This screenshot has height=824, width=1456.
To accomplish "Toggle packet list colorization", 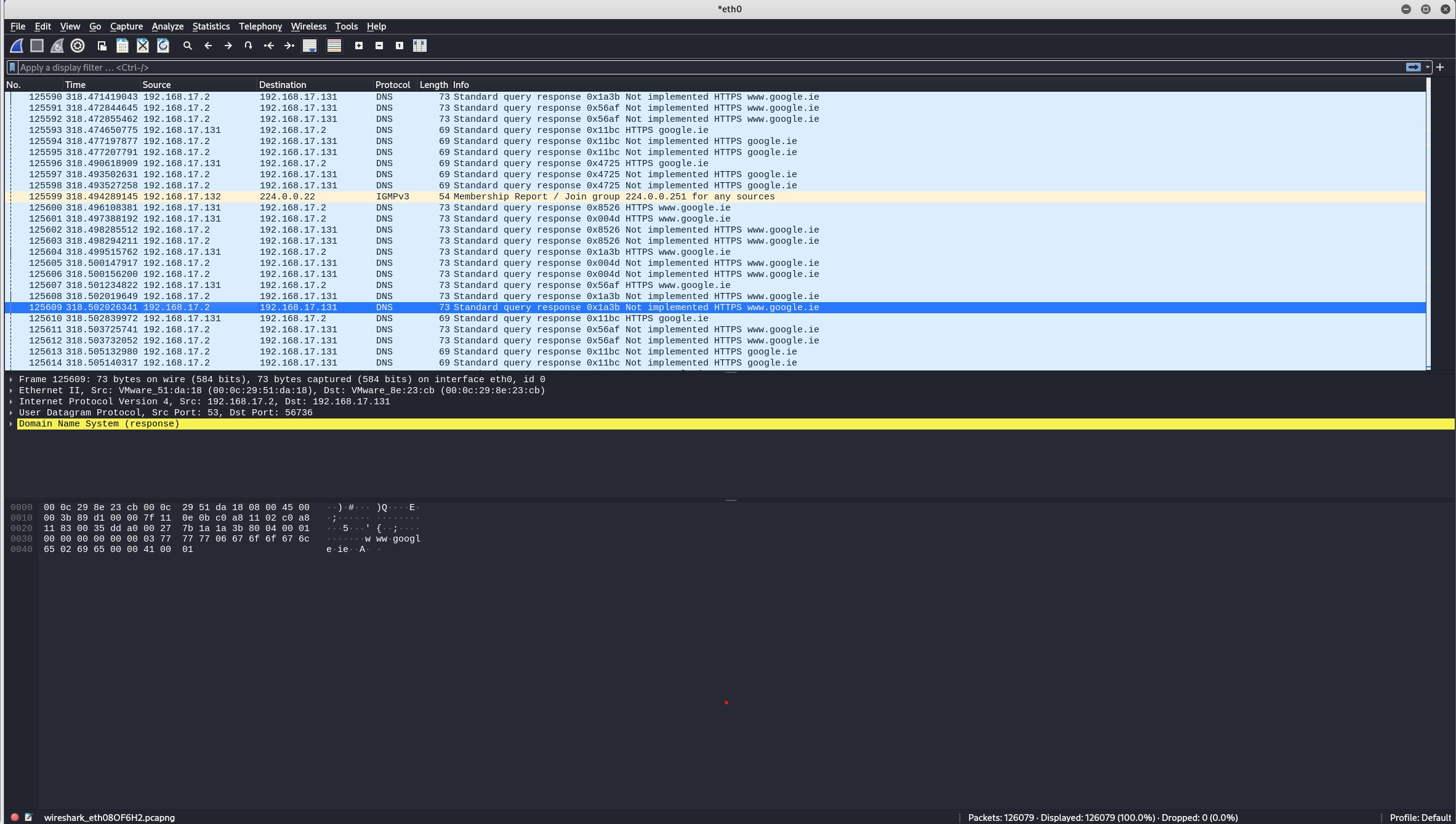I will click(x=334, y=46).
